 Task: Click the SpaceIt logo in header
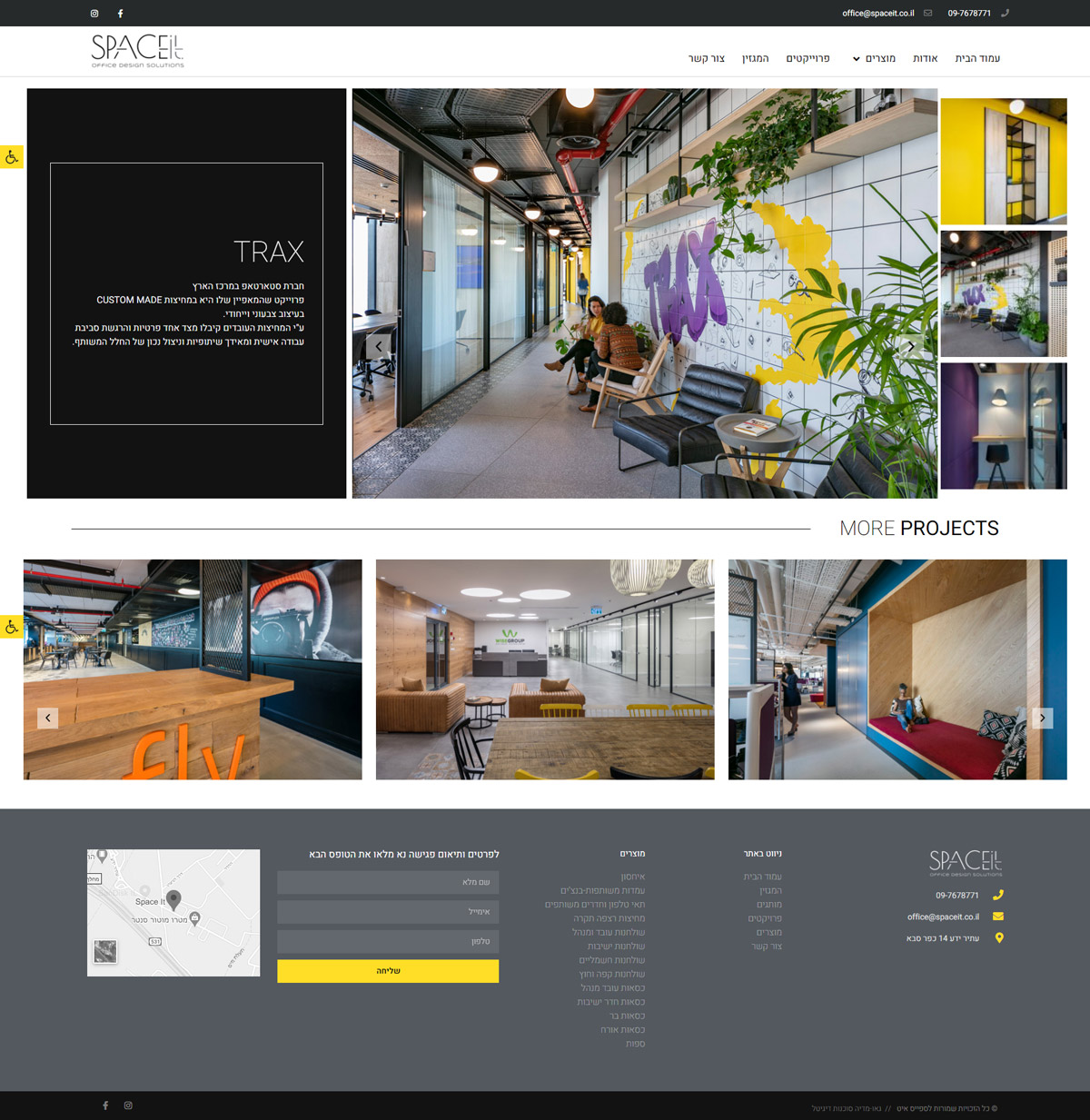(x=138, y=51)
